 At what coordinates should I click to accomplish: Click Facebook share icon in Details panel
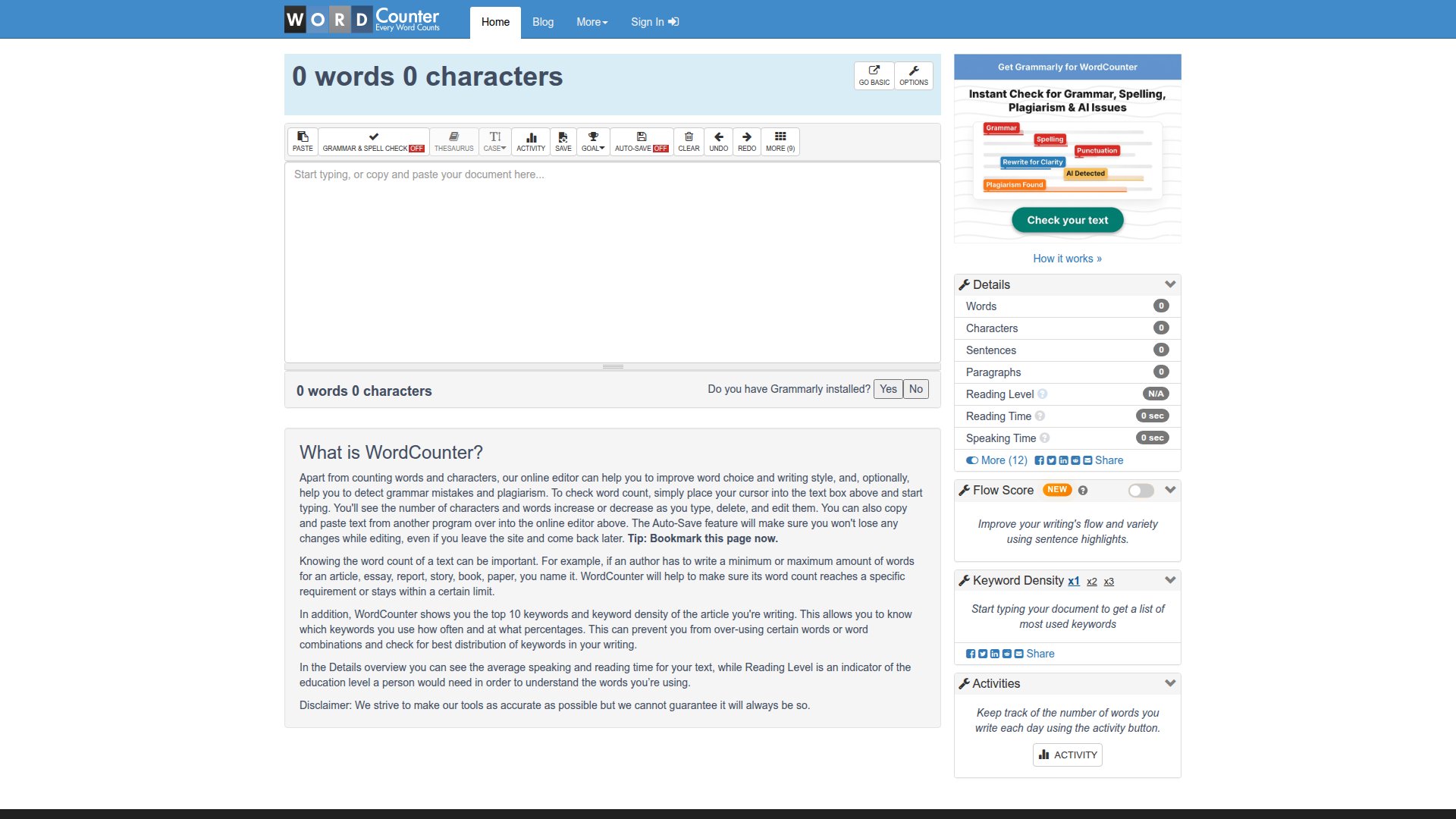coord(1040,461)
